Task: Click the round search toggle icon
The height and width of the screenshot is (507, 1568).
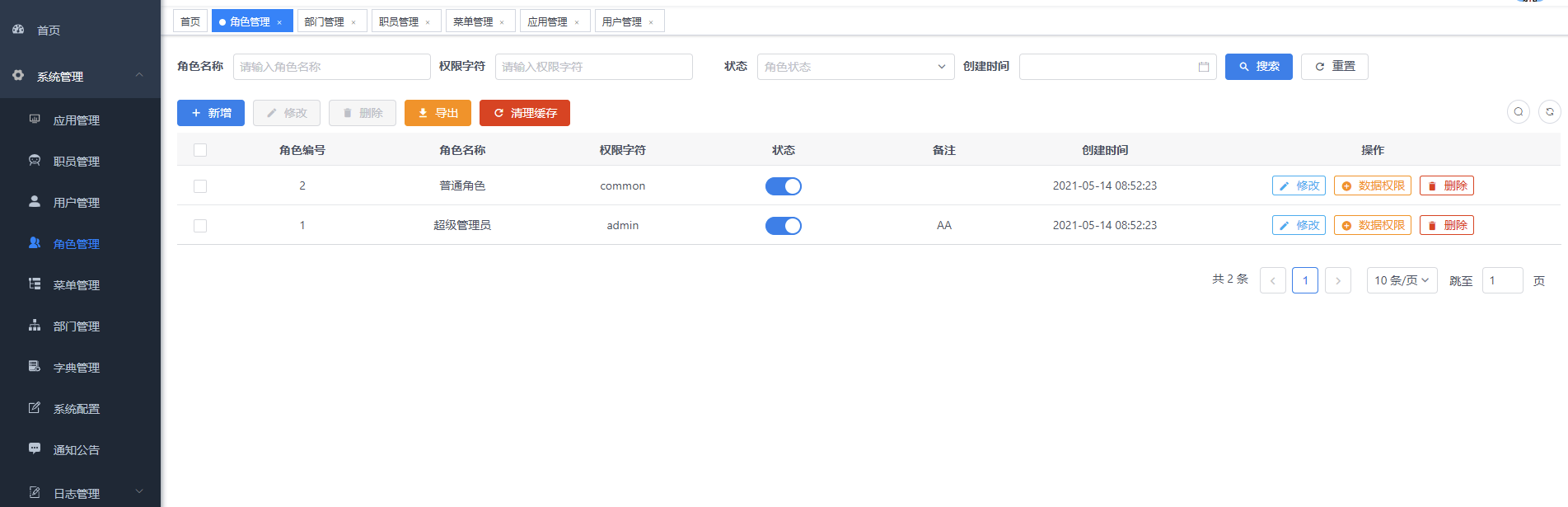Action: pos(1518,112)
